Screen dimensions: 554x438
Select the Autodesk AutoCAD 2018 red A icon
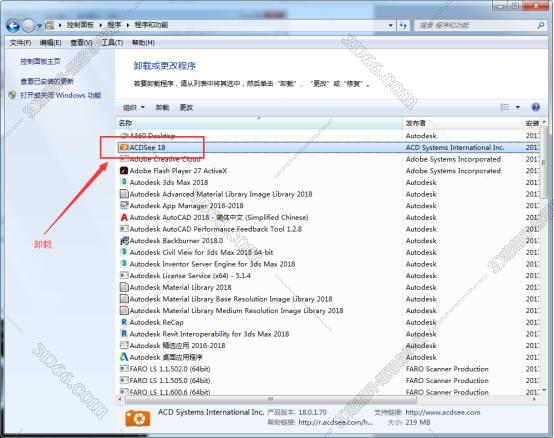pos(124,217)
